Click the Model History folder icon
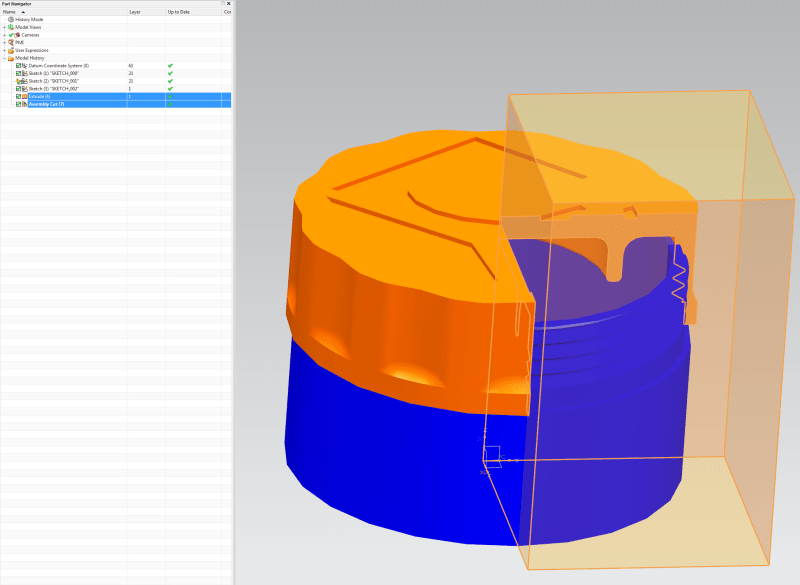The height and width of the screenshot is (585, 800). pos(11,58)
